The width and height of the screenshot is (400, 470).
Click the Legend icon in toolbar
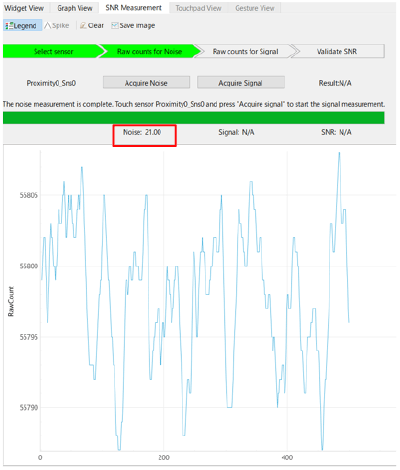tap(9, 26)
